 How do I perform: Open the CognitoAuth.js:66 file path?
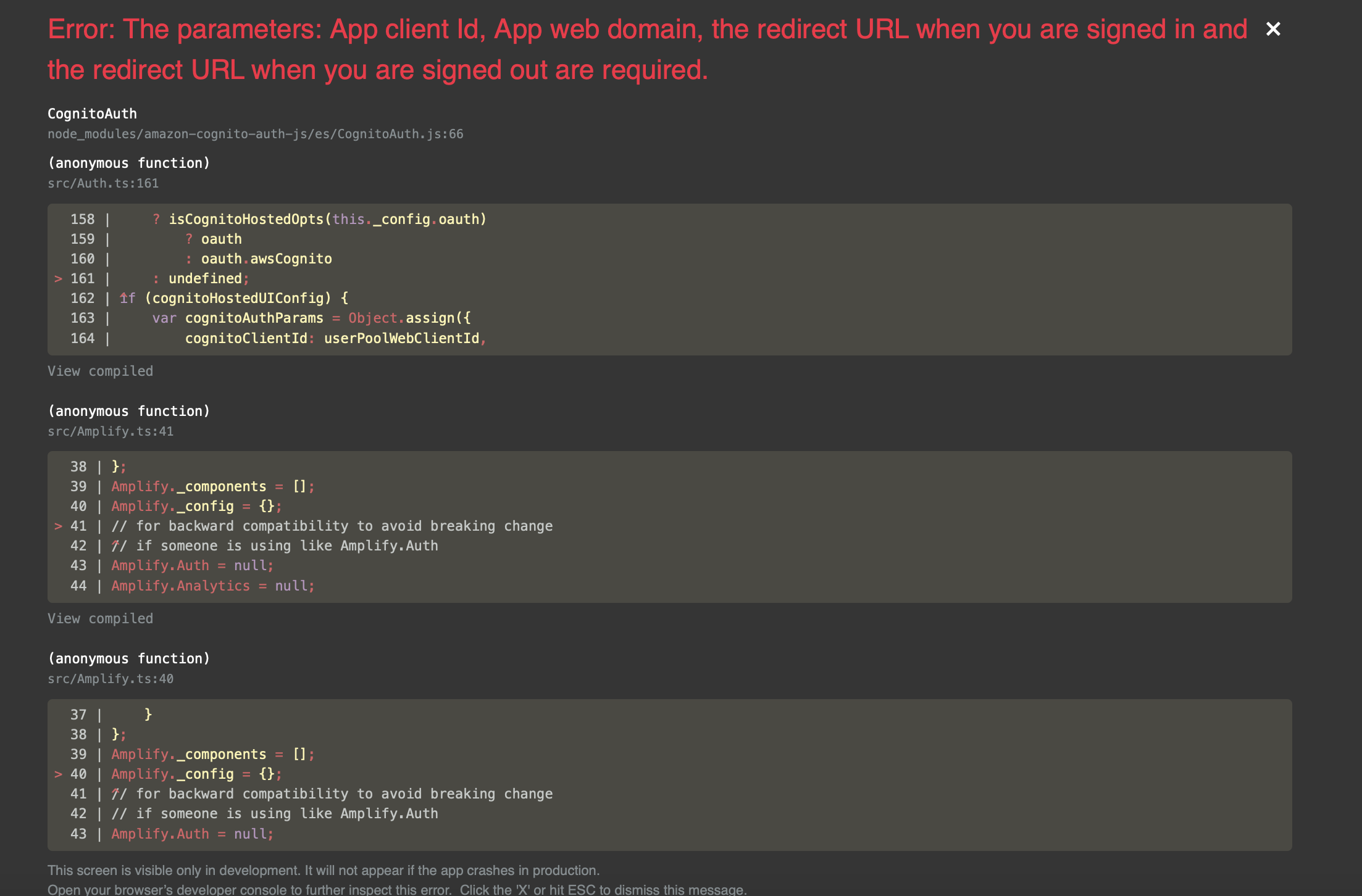[256, 134]
